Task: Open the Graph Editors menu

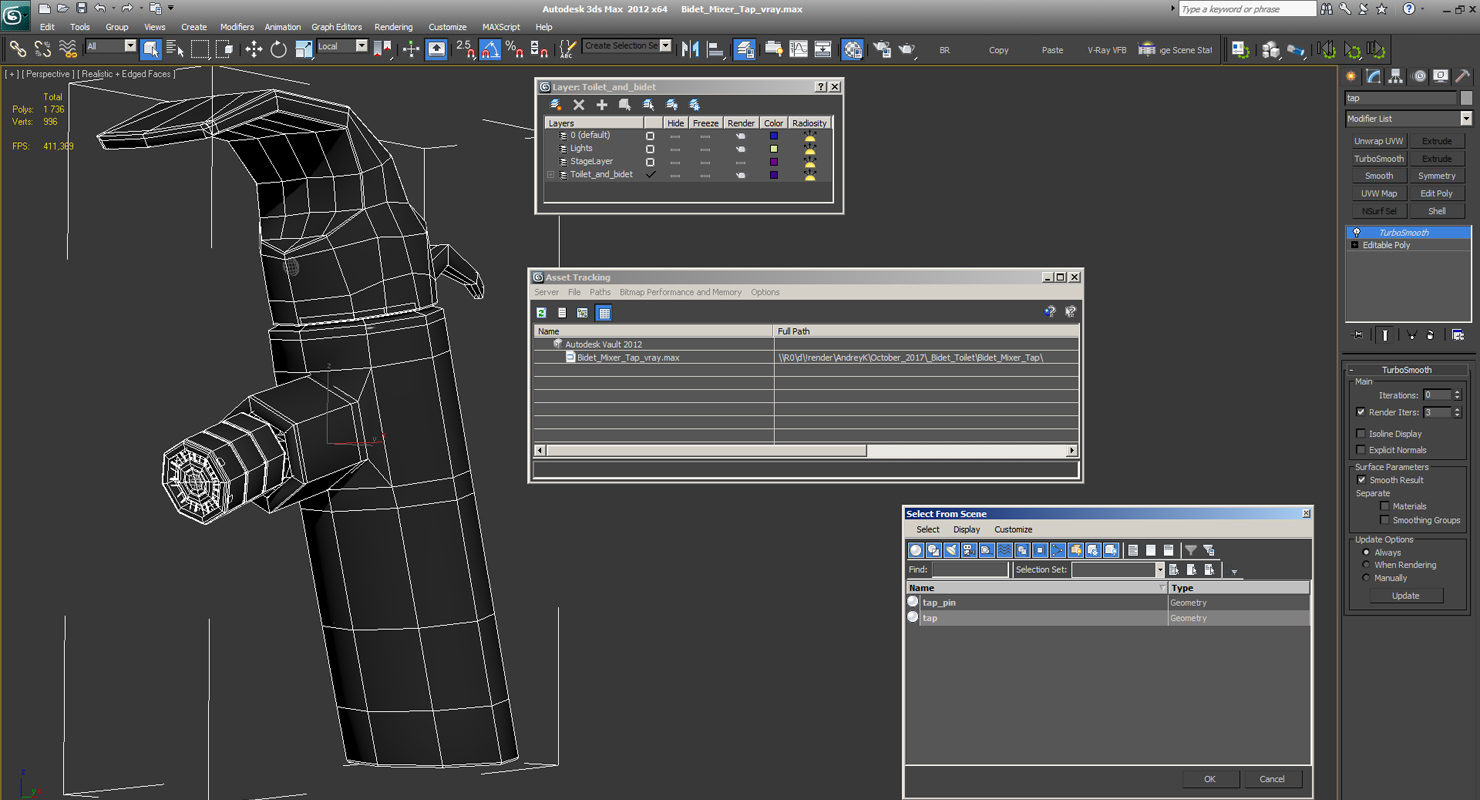Action: tap(336, 27)
